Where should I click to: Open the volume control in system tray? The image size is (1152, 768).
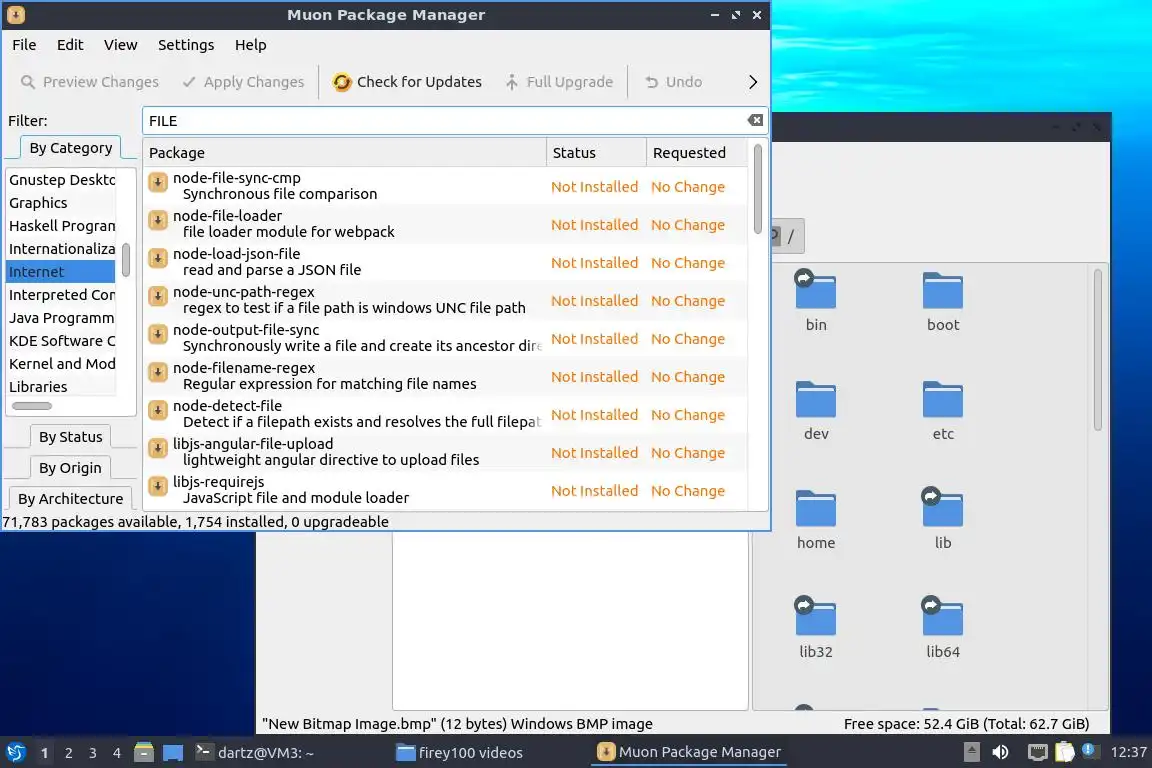click(1000, 752)
